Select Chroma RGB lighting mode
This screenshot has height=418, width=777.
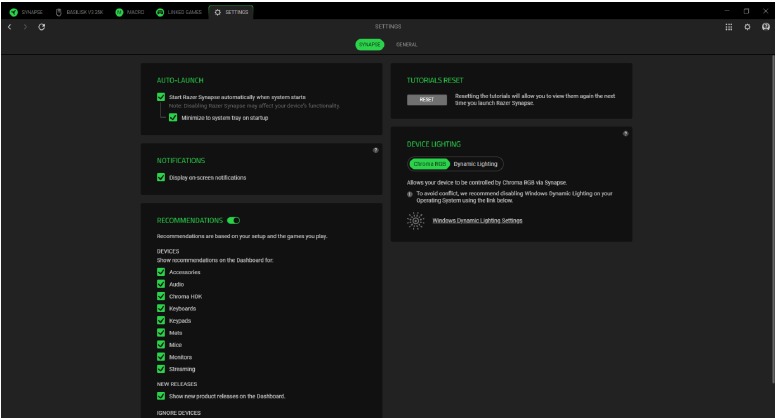[x=430, y=164]
